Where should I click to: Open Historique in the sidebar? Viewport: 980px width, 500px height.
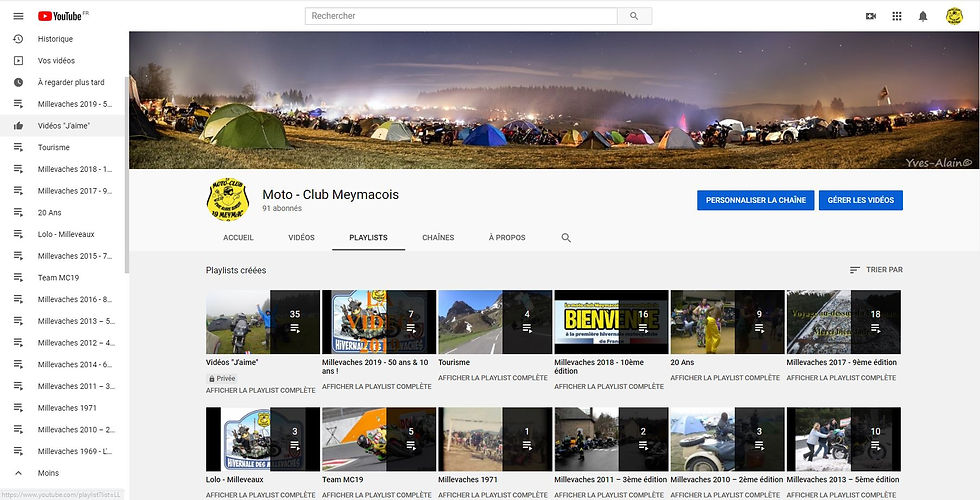coord(62,39)
